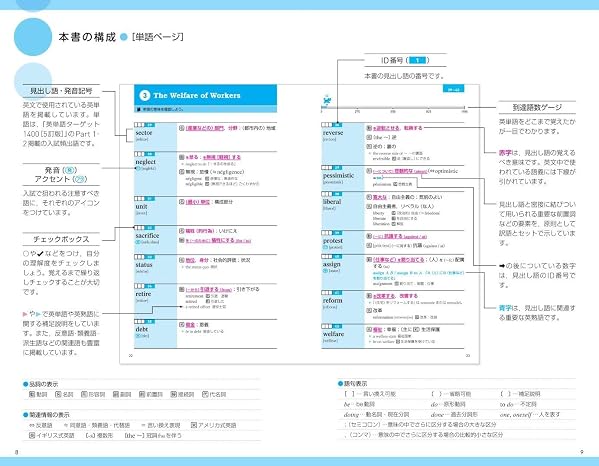Tick the first checkbox above sector
Viewport: 599px width, 466px height.
[136, 125]
